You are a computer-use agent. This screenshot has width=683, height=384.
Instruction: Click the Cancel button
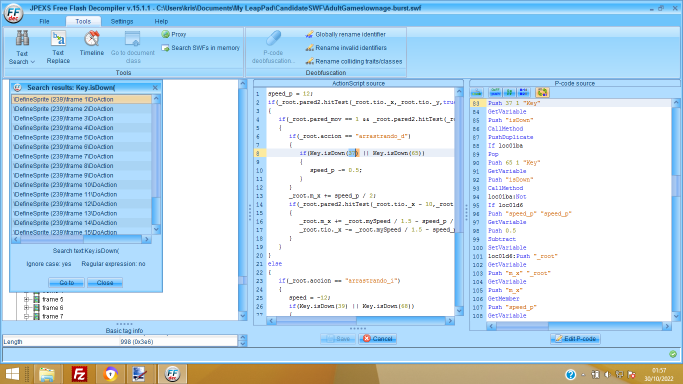pyautogui.click(x=378, y=339)
